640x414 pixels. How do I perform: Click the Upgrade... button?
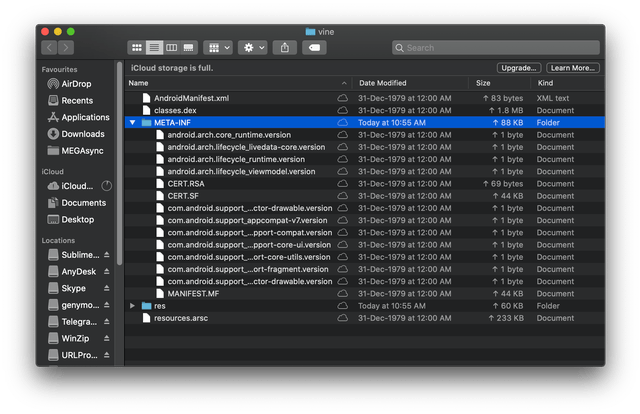519,68
